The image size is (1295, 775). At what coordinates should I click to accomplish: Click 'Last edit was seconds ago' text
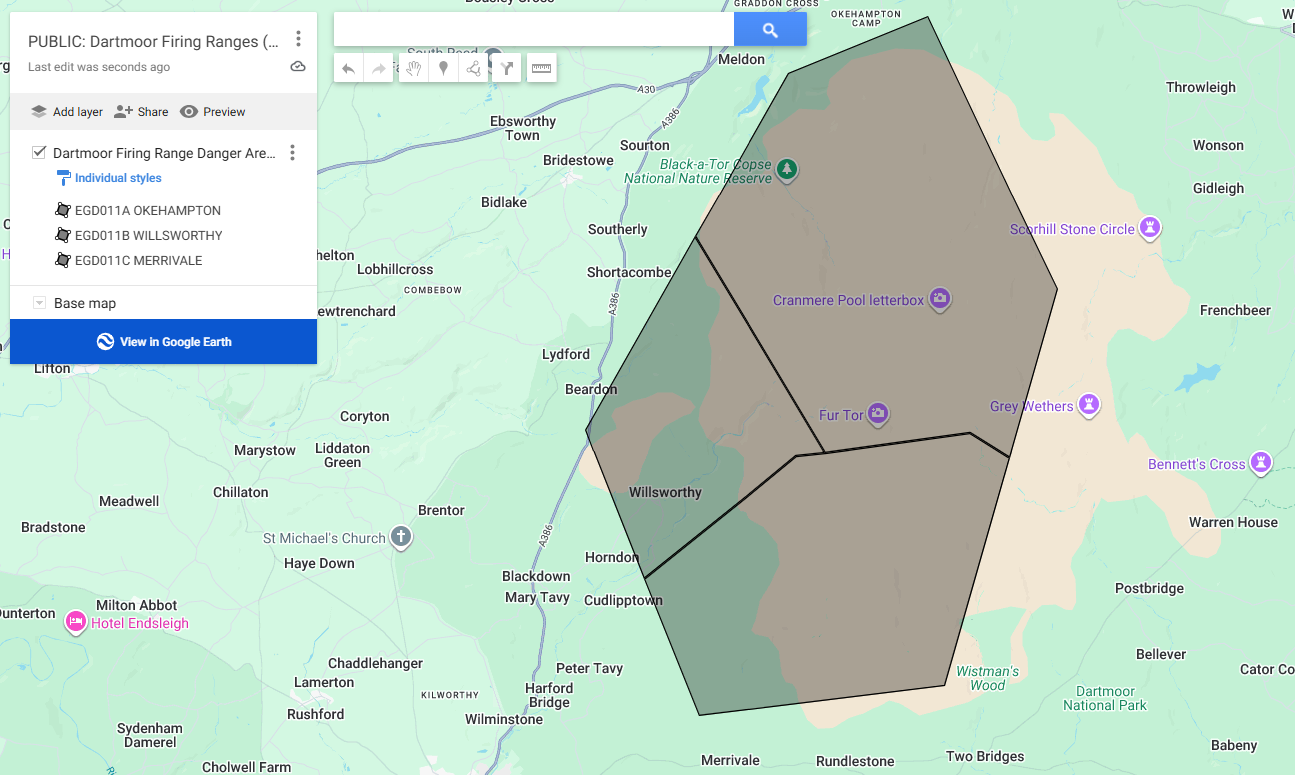(x=99, y=67)
